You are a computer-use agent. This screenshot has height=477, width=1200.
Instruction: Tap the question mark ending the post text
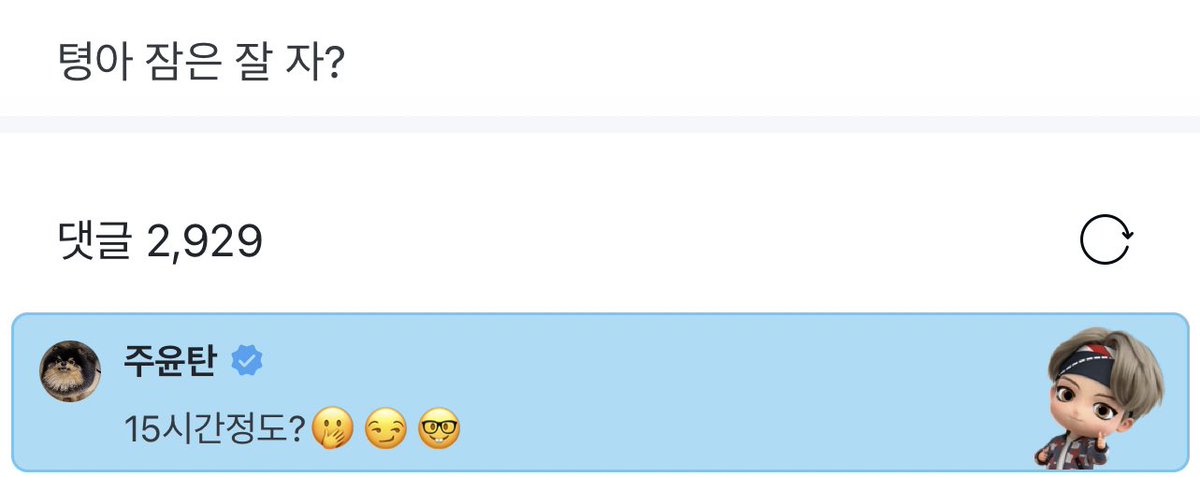pos(335,65)
